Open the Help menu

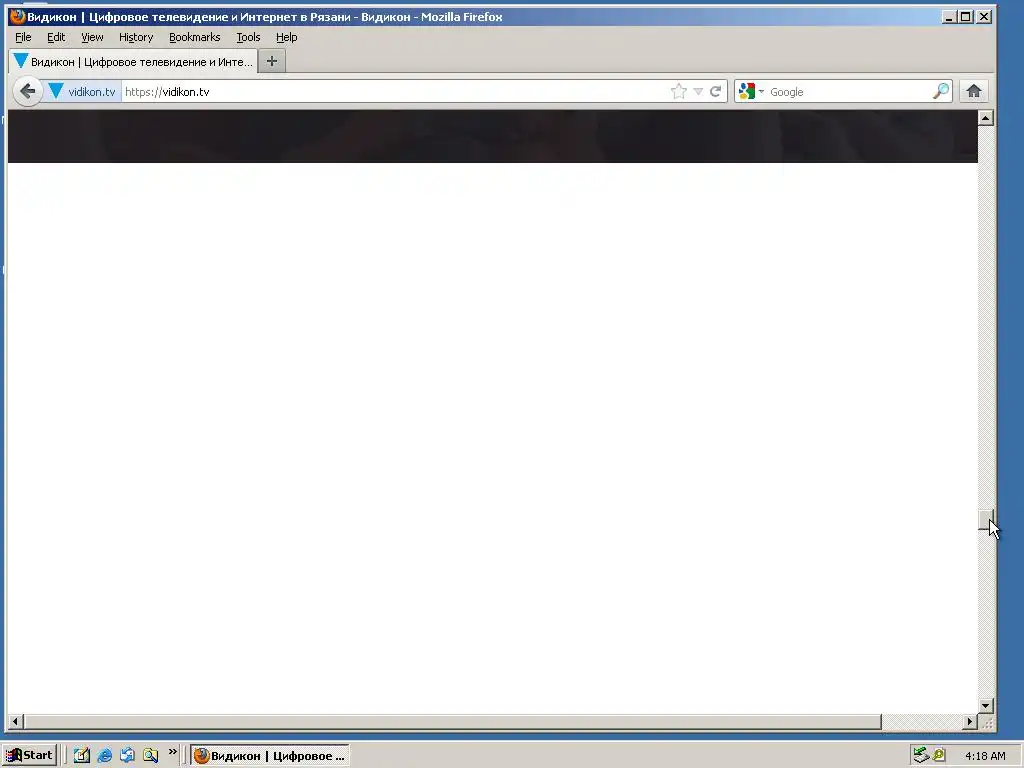[287, 37]
